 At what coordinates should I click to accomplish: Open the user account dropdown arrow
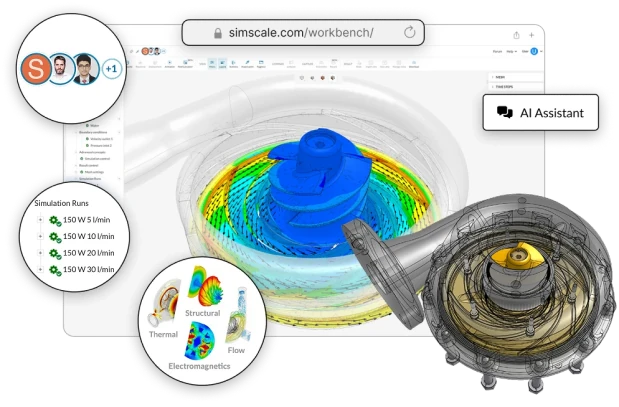tap(541, 51)
